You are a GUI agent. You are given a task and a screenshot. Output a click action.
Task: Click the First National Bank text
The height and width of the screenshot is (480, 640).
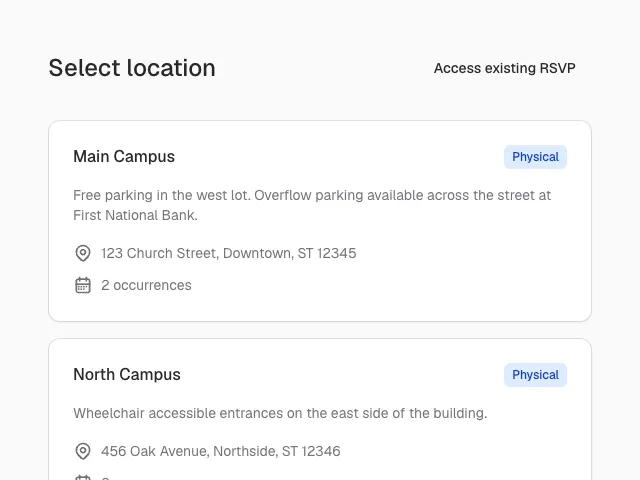click(136, 216)
